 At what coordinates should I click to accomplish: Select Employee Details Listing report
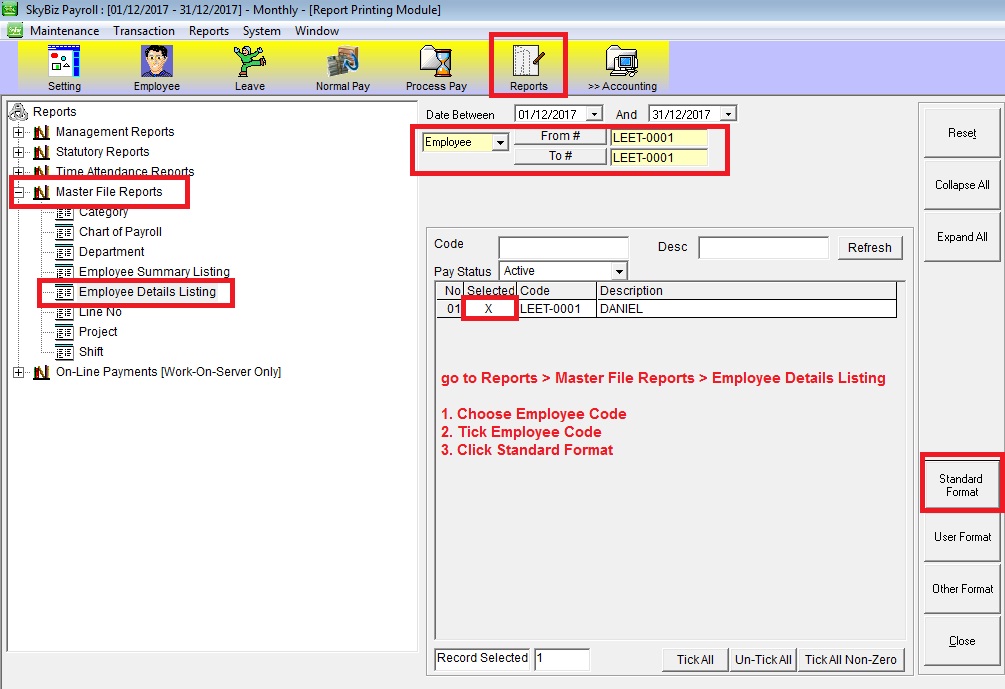click(146, 292)
